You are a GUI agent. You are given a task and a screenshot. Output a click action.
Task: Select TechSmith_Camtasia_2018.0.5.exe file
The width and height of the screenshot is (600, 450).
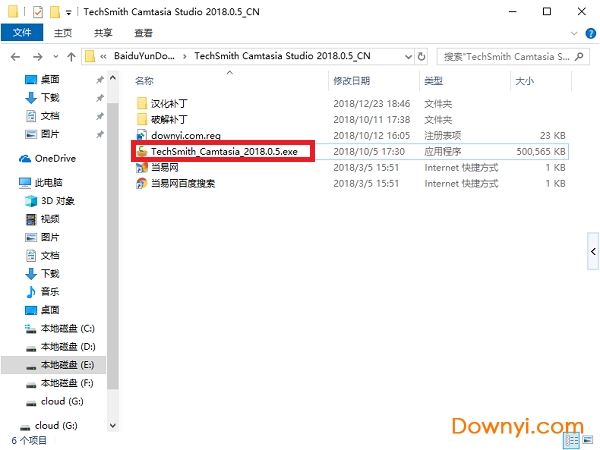[x=224, y=152]
